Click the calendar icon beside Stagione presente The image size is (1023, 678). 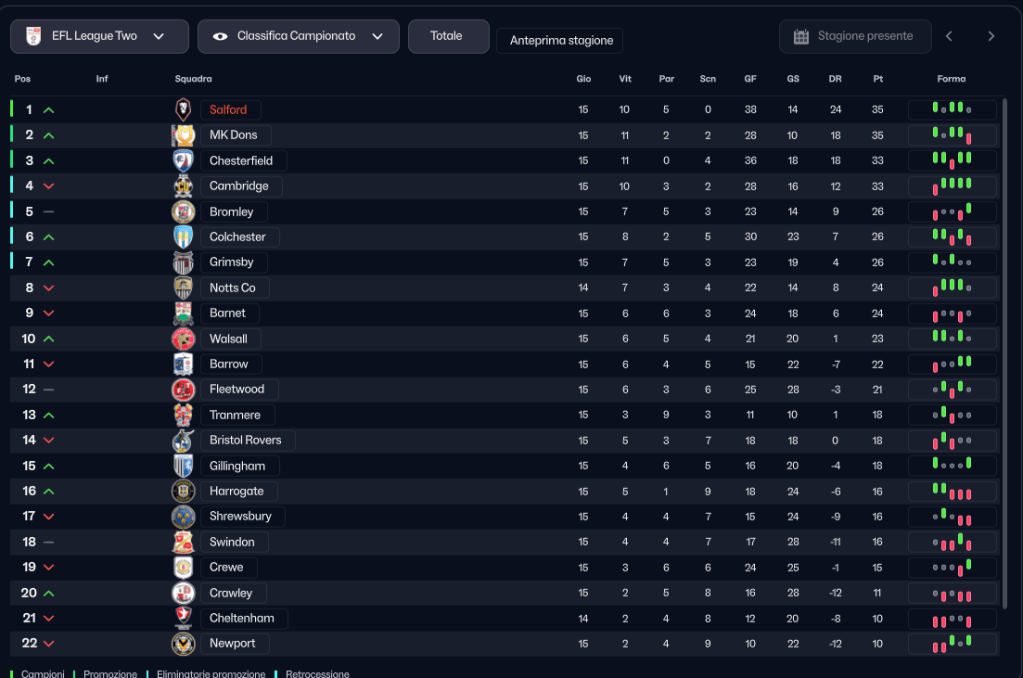point(801,37)
